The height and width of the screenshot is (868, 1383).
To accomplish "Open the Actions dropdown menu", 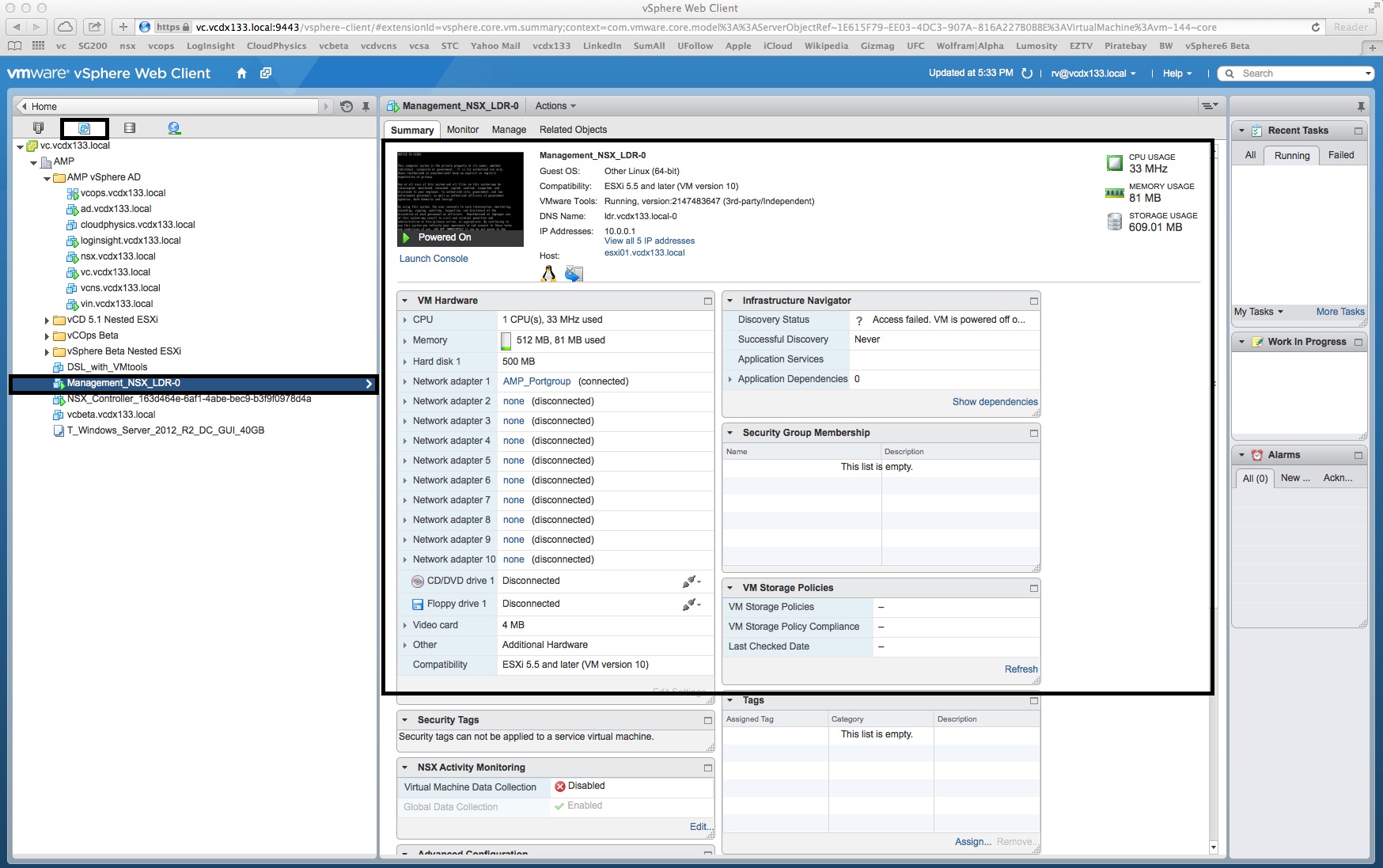I will pyautogui.click(x=555, y=106).
